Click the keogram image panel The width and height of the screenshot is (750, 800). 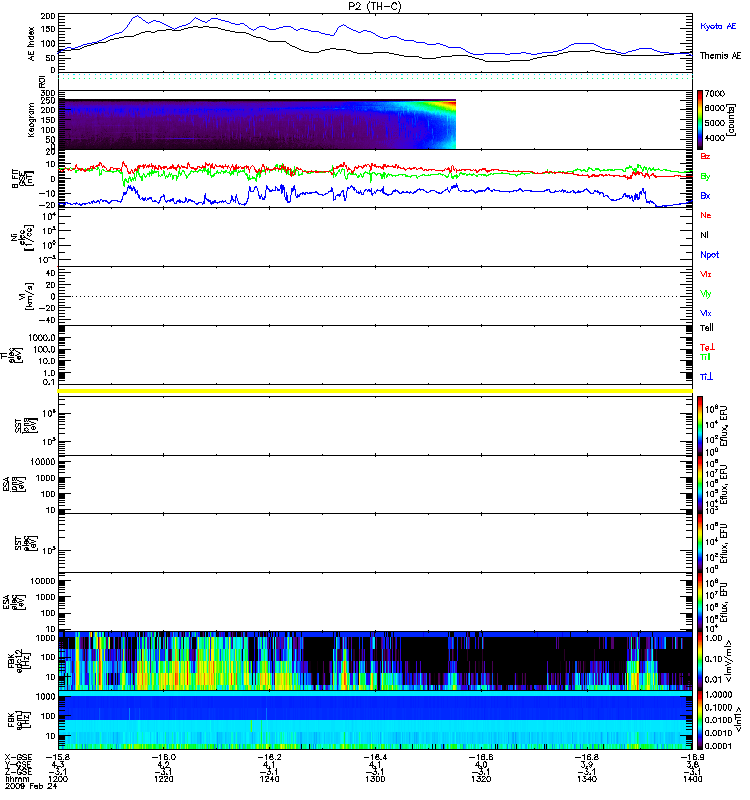click(x=257, y=124)
